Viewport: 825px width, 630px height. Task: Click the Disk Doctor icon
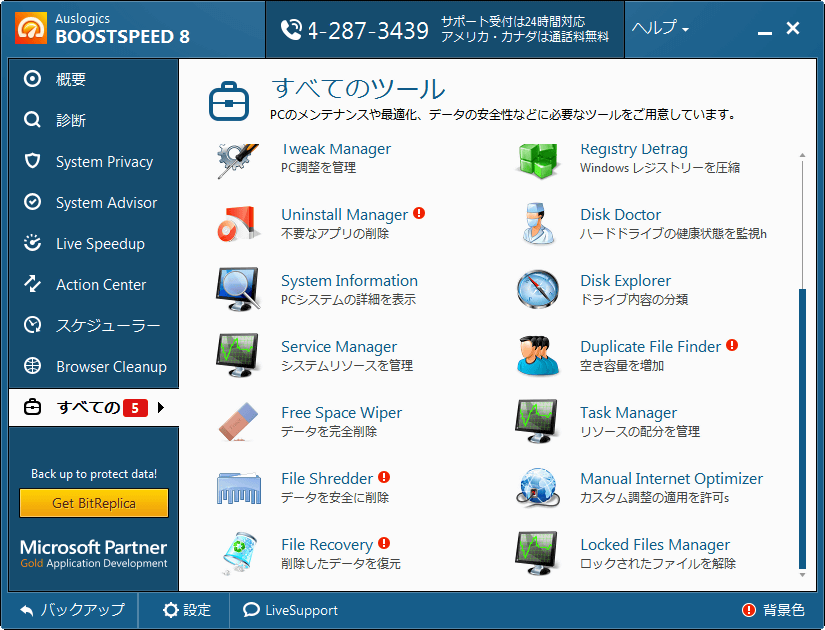pos(537,224)
